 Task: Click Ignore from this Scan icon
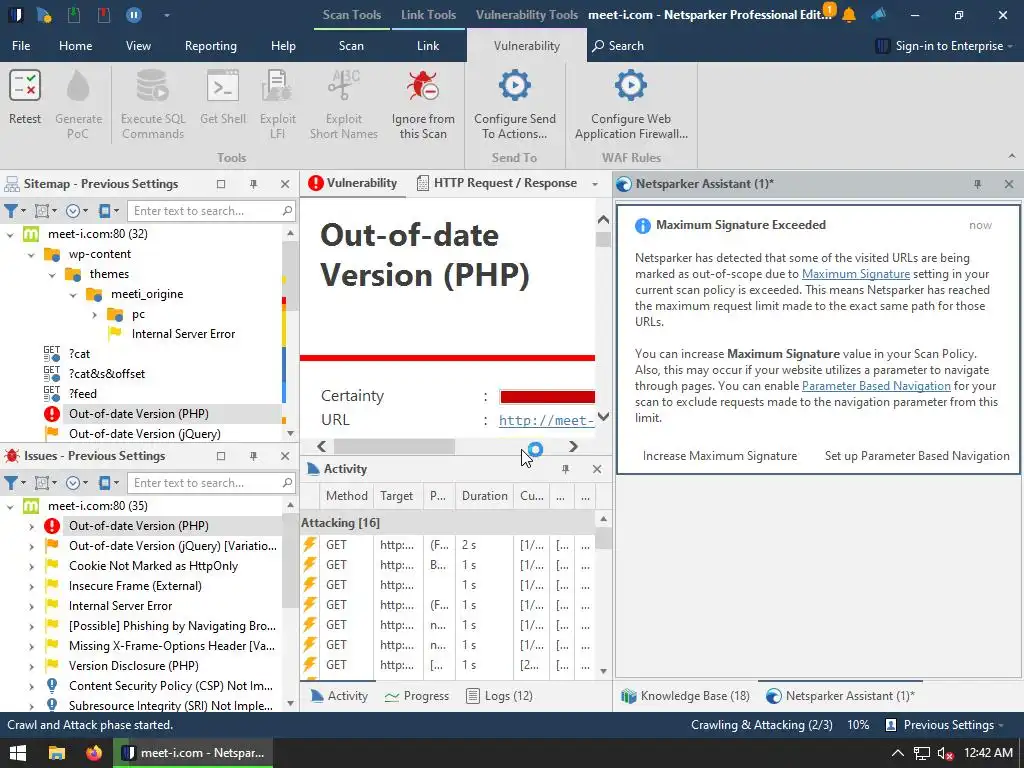[423, 86]
